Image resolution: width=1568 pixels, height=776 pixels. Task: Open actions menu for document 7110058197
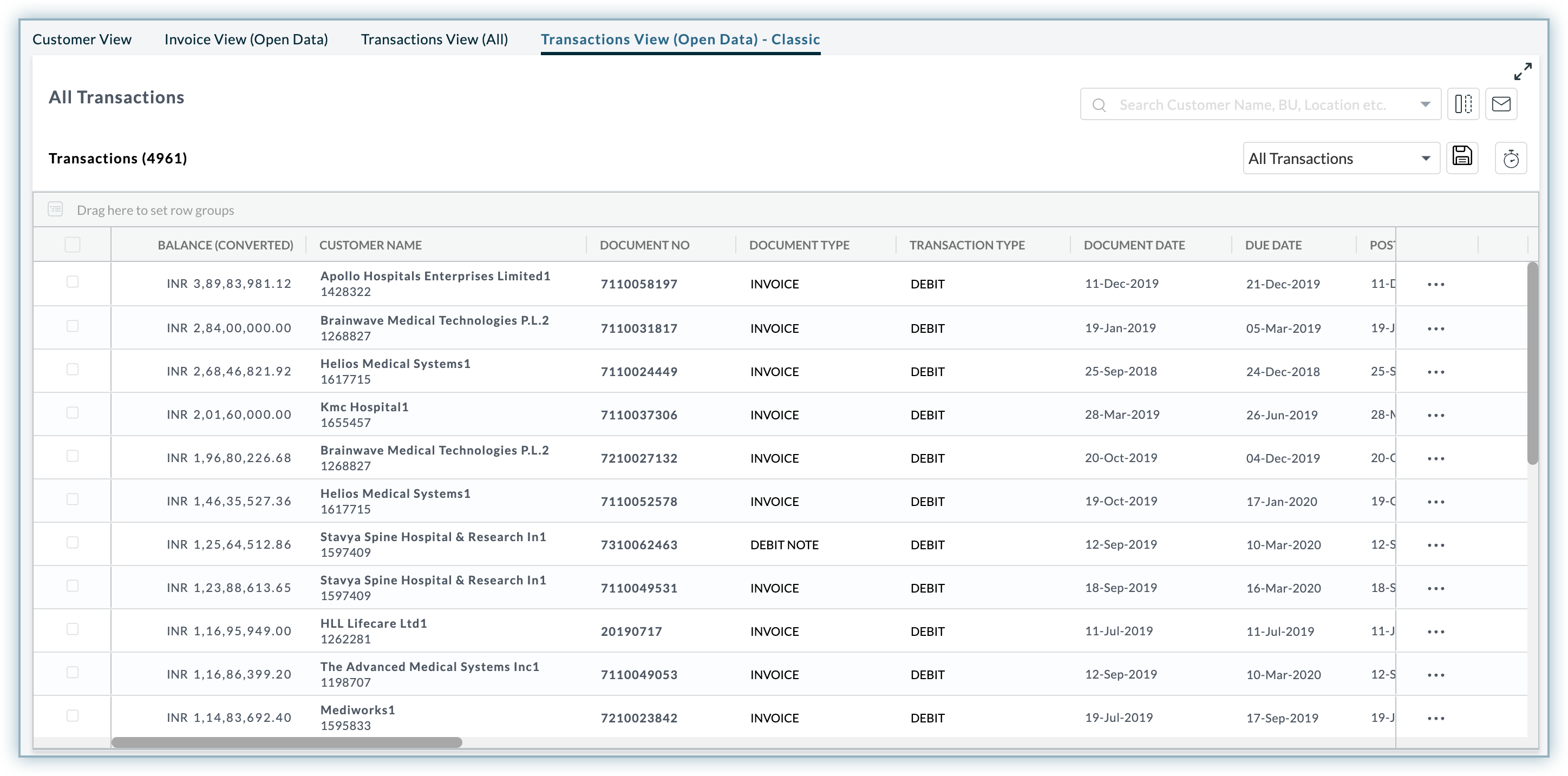coord(1436,285)
